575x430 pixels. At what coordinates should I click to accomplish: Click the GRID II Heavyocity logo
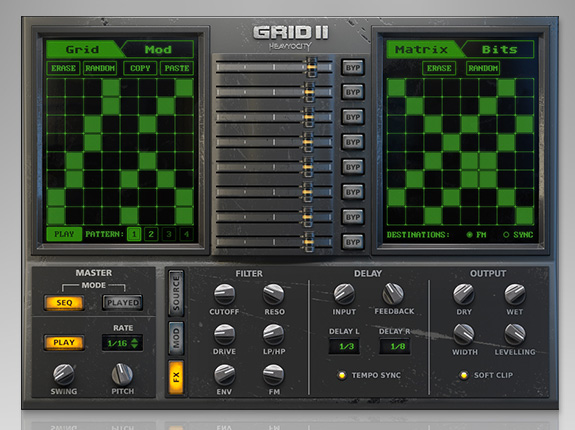[290, 38]
